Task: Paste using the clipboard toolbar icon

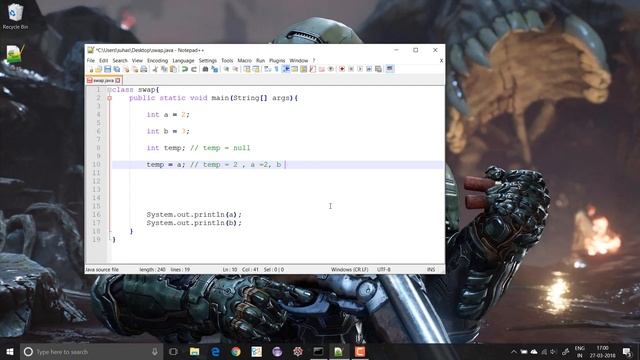Action: point(173,69)
